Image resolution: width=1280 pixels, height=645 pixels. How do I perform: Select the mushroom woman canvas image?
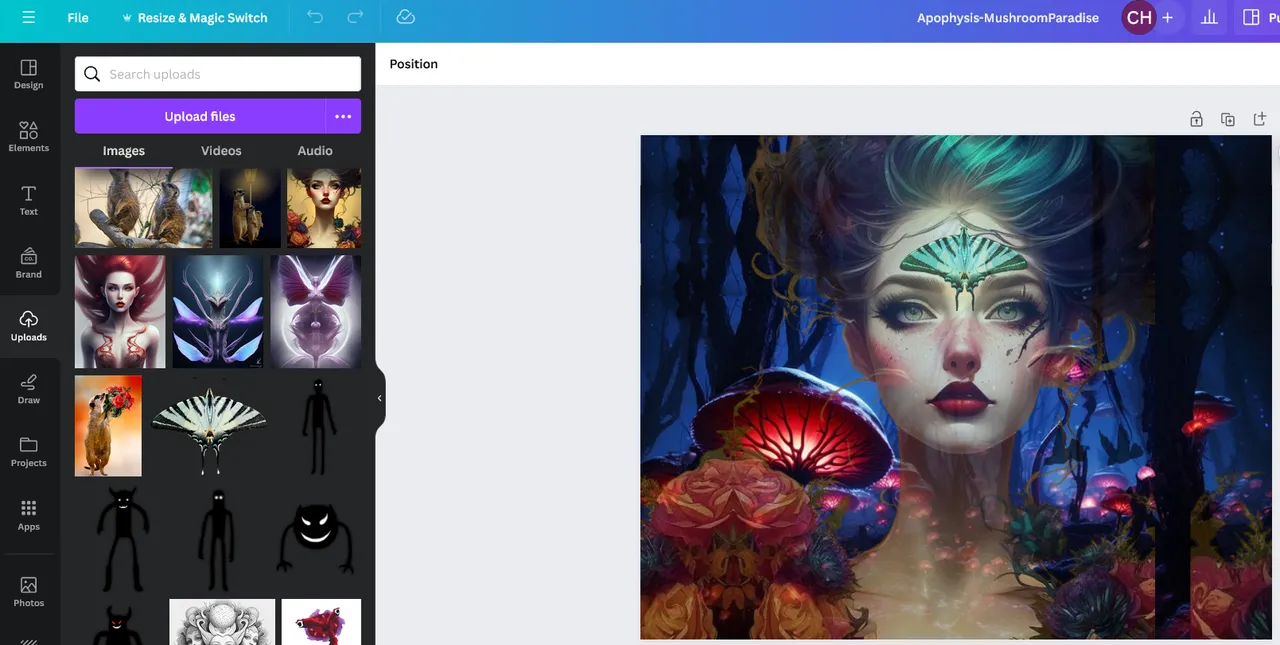click(x=955, y=387)
